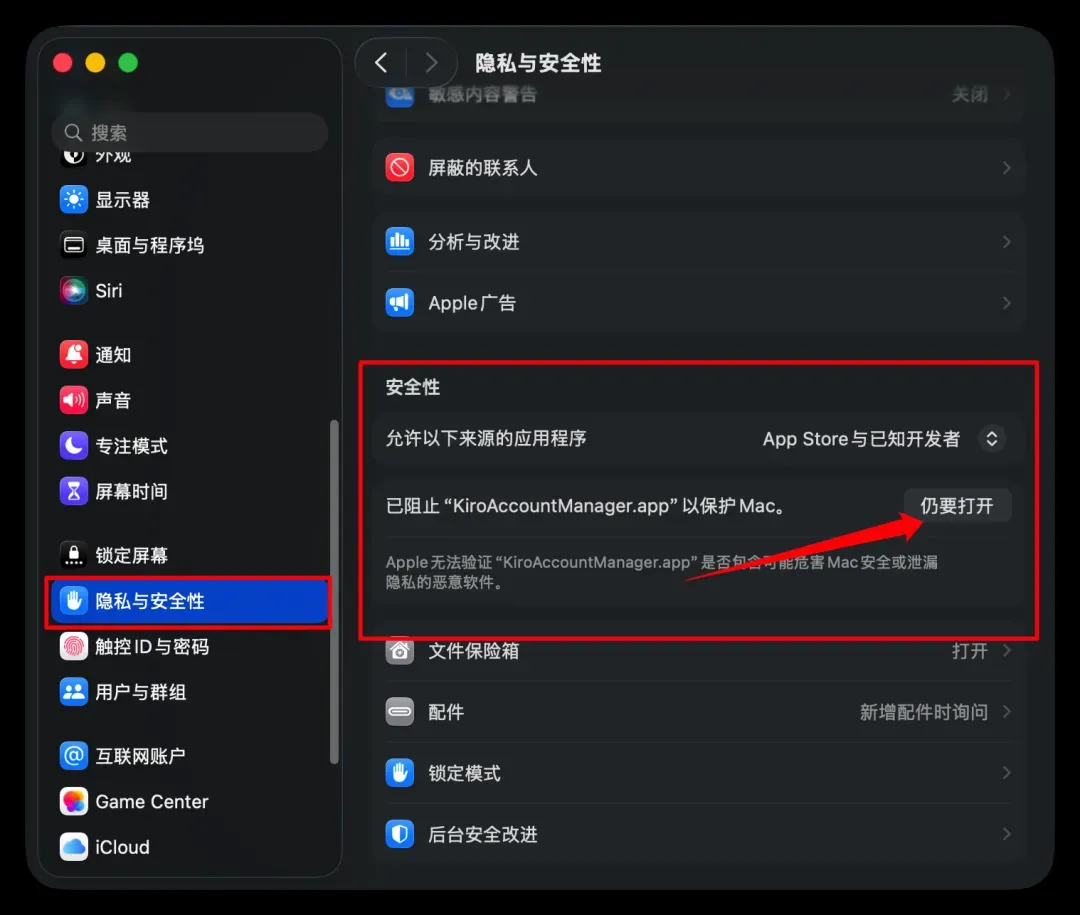Image resolution: width=1080 pixels, height=915 pixels.
Task: Click the iCloud label in sidebar
Action: point(122,847)
